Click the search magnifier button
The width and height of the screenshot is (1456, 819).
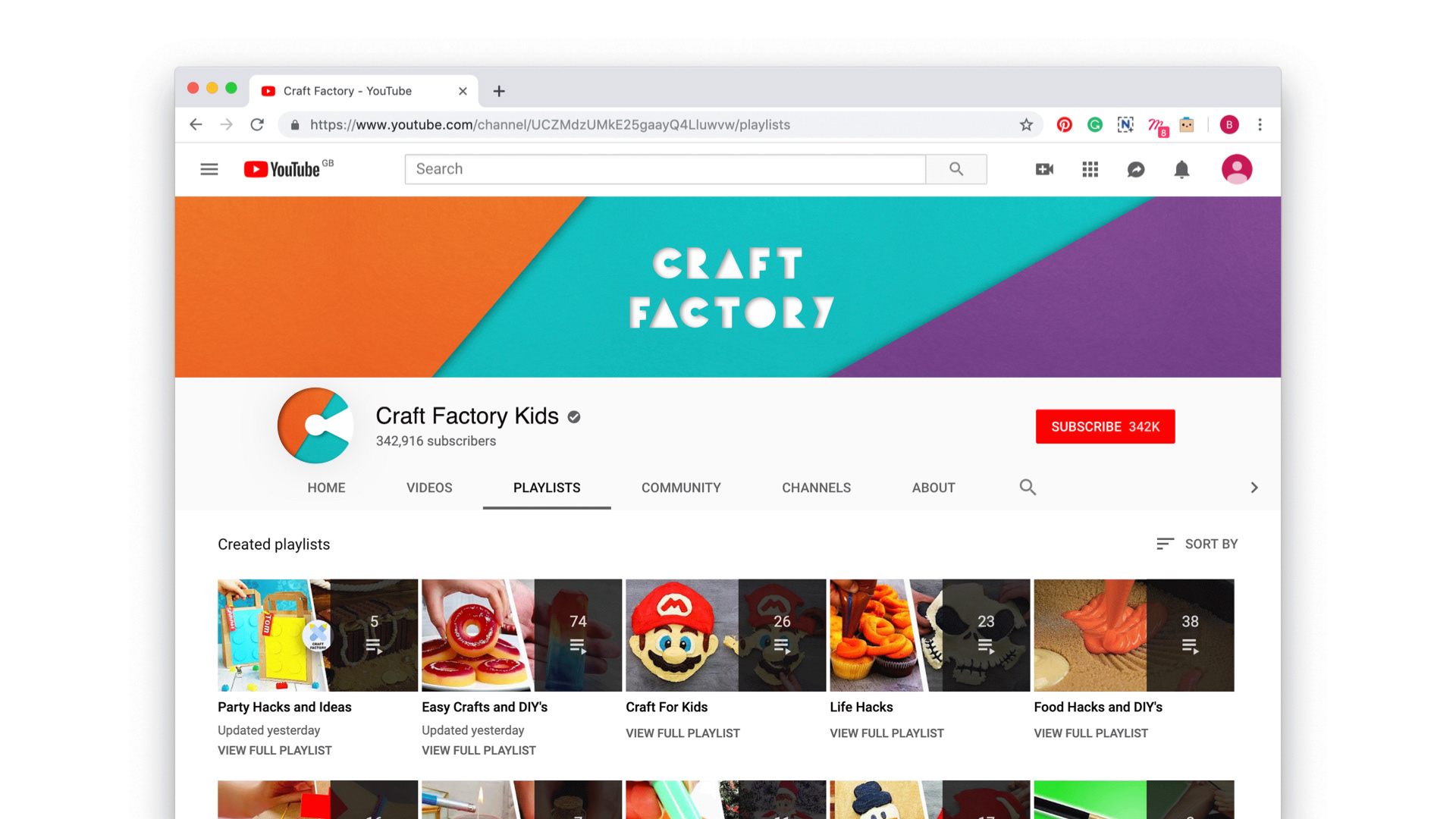[956, 169]
